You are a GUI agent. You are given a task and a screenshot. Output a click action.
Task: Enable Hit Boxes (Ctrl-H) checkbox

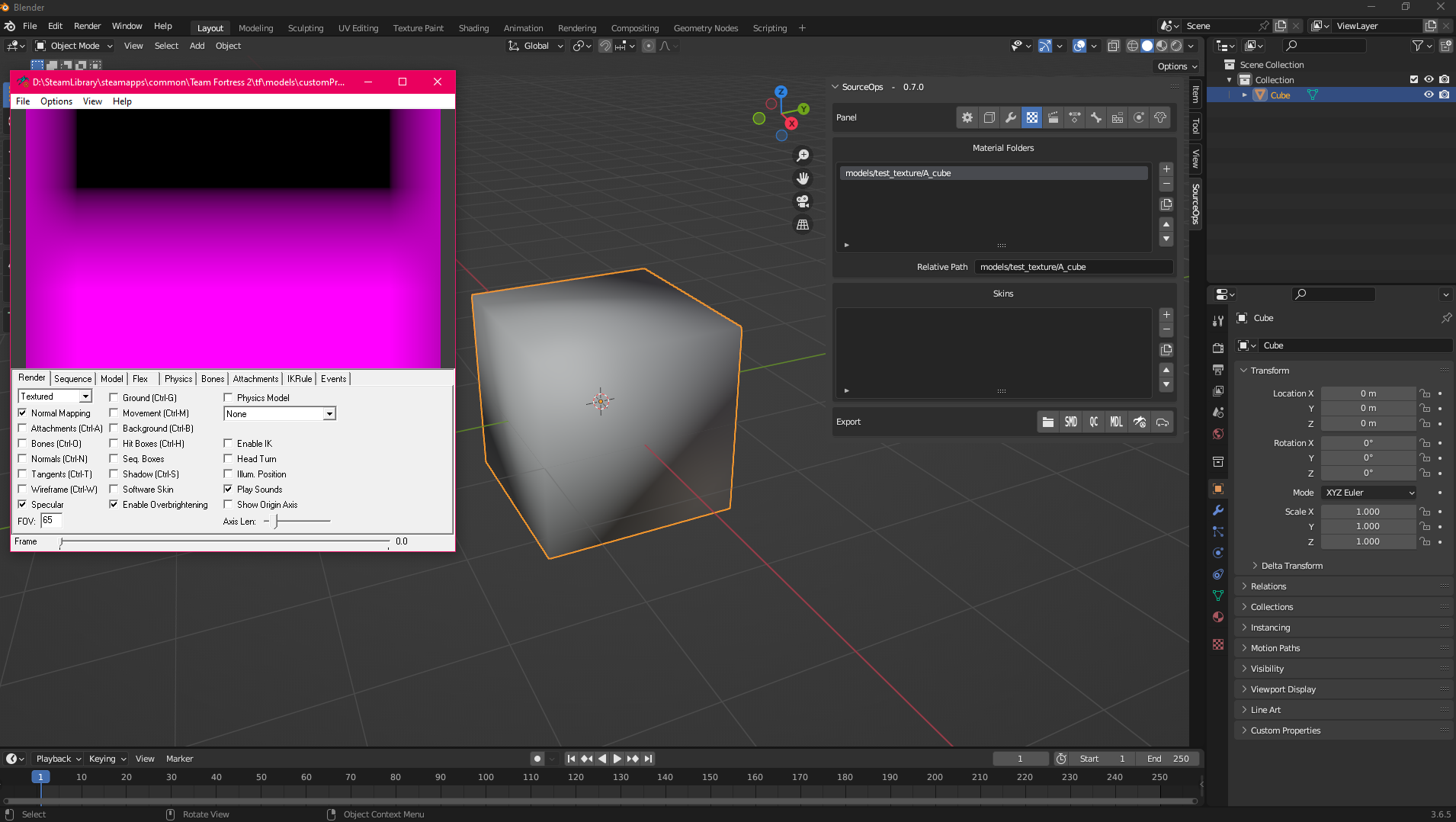[114, 444]
